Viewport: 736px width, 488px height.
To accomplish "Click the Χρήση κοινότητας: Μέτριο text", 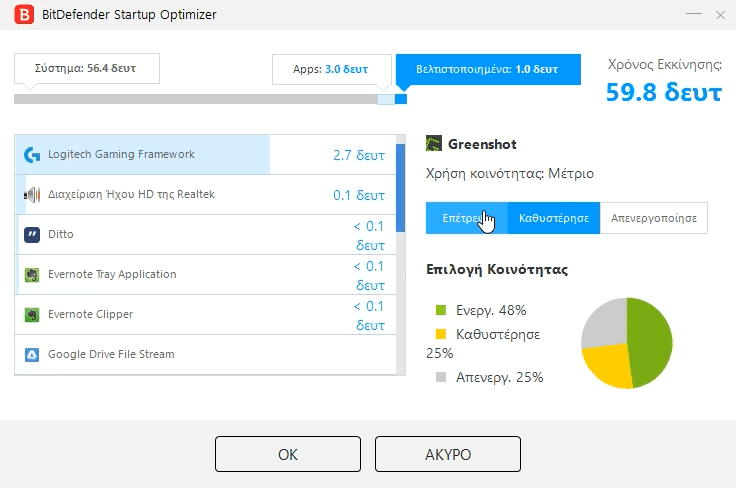I will tap(510, 174).
